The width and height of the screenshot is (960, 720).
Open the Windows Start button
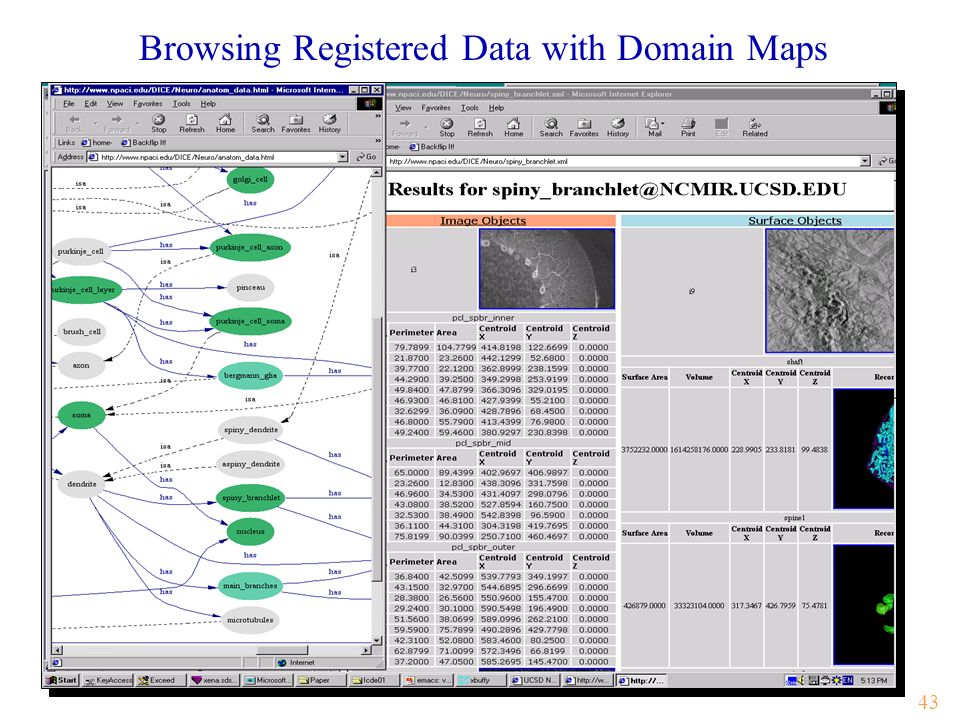click(63, 680)
